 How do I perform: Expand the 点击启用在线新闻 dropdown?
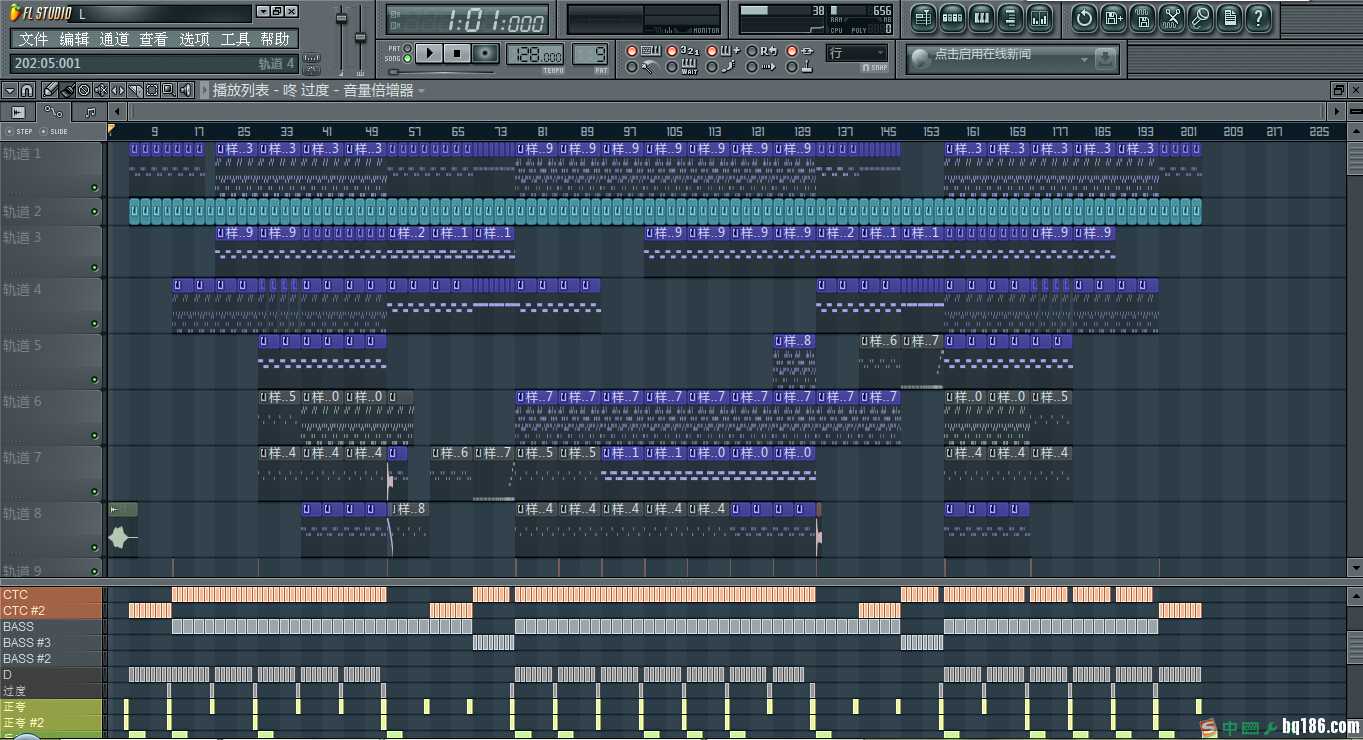[x=1083, y=60]
